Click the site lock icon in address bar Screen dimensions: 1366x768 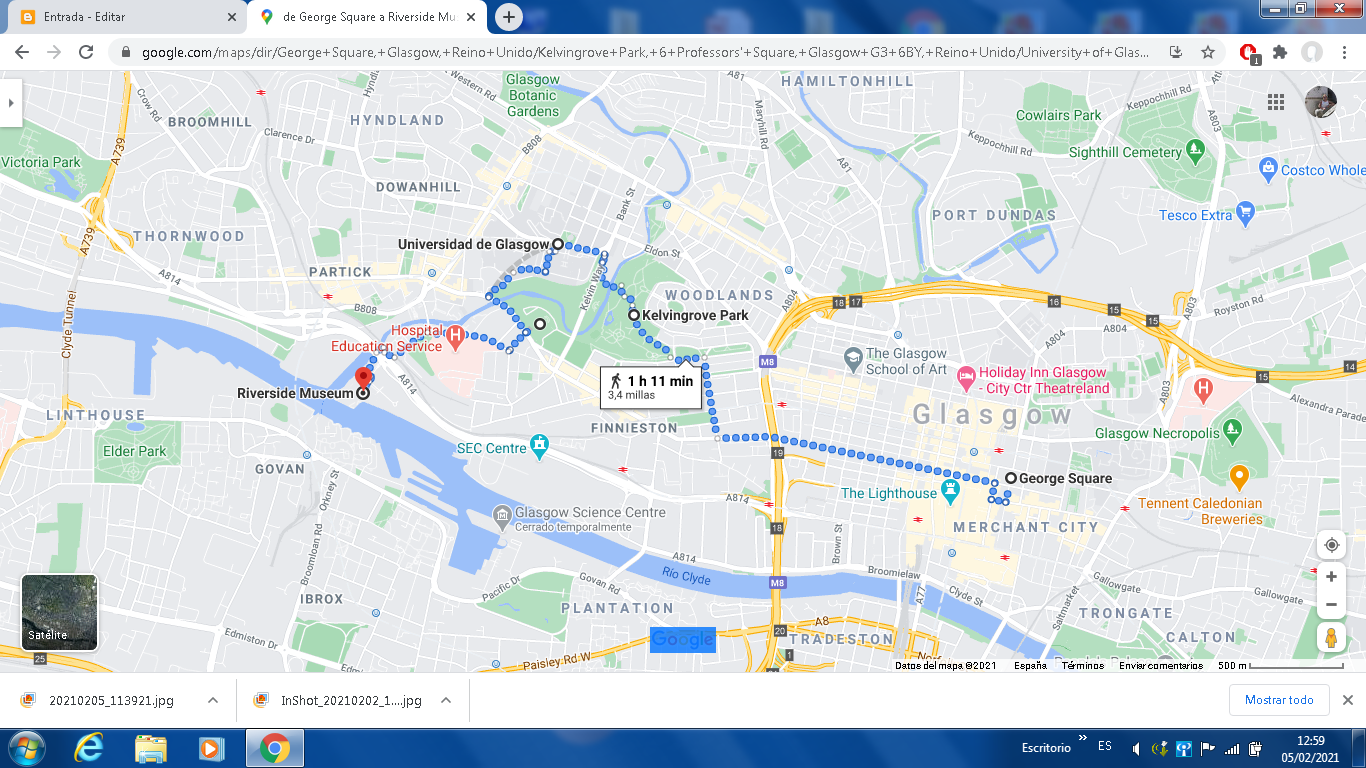point(126,52)
